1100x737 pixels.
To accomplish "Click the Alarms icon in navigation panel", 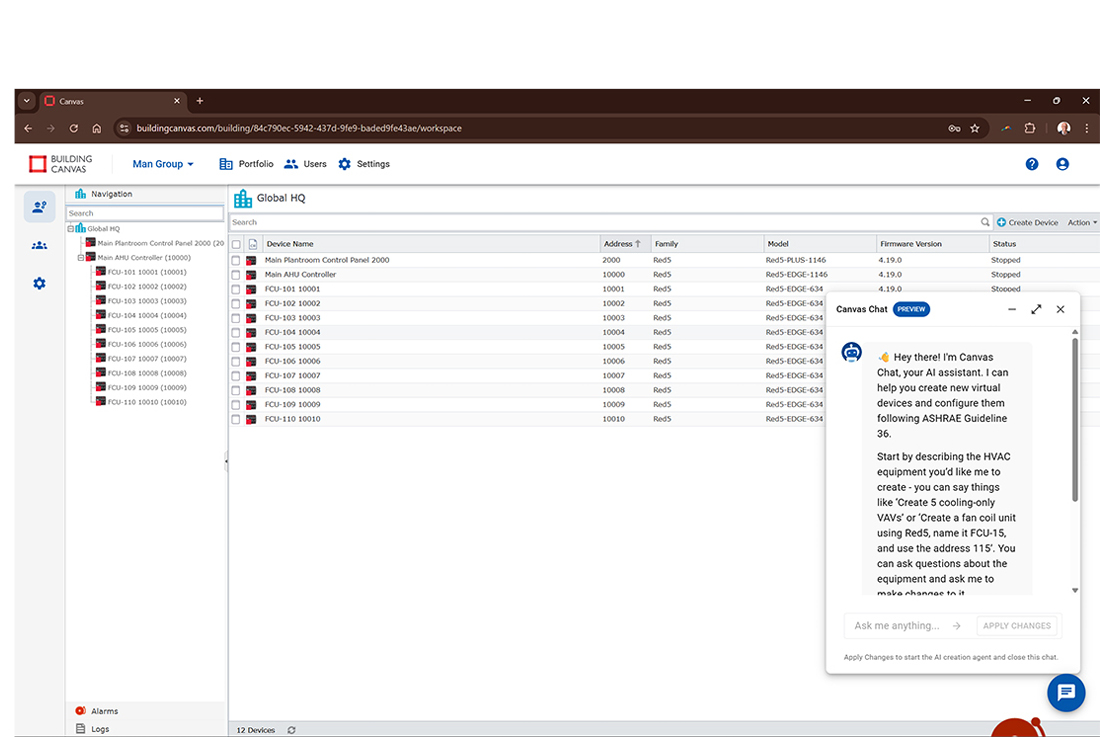I will (x=81, y=711).
